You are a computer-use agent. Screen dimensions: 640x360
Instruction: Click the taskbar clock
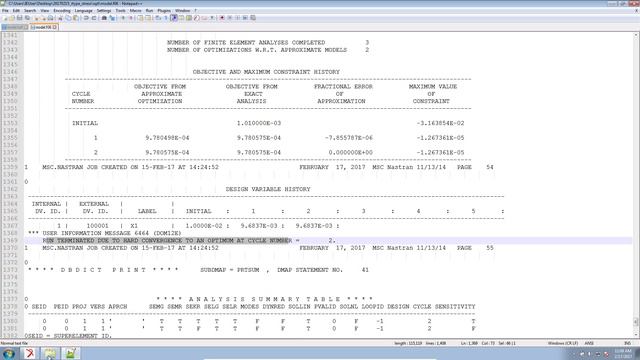(x=623, y=353)
